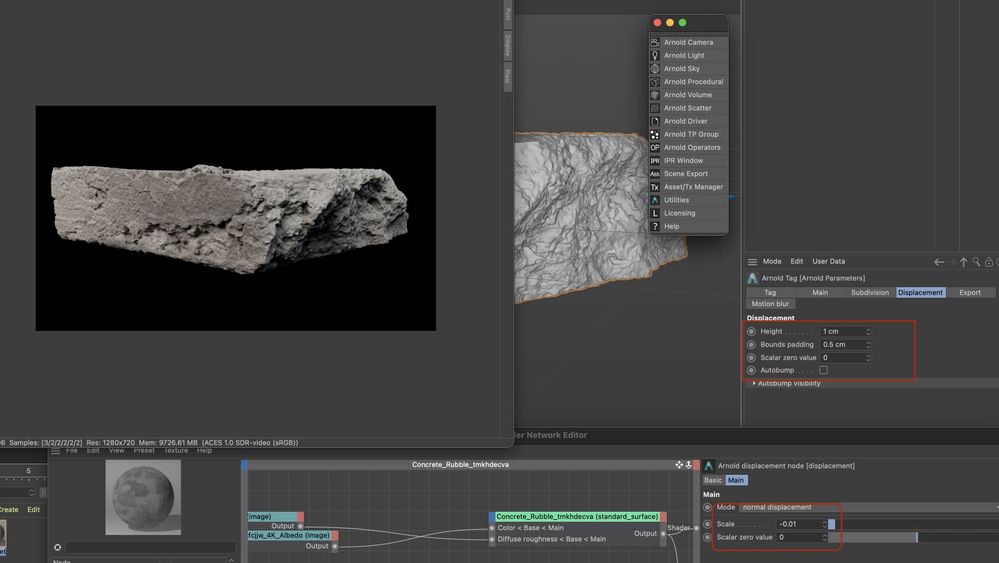Open the Motion blur tab
The height and width of the screenshot is (563, 999).
(770, 304)
